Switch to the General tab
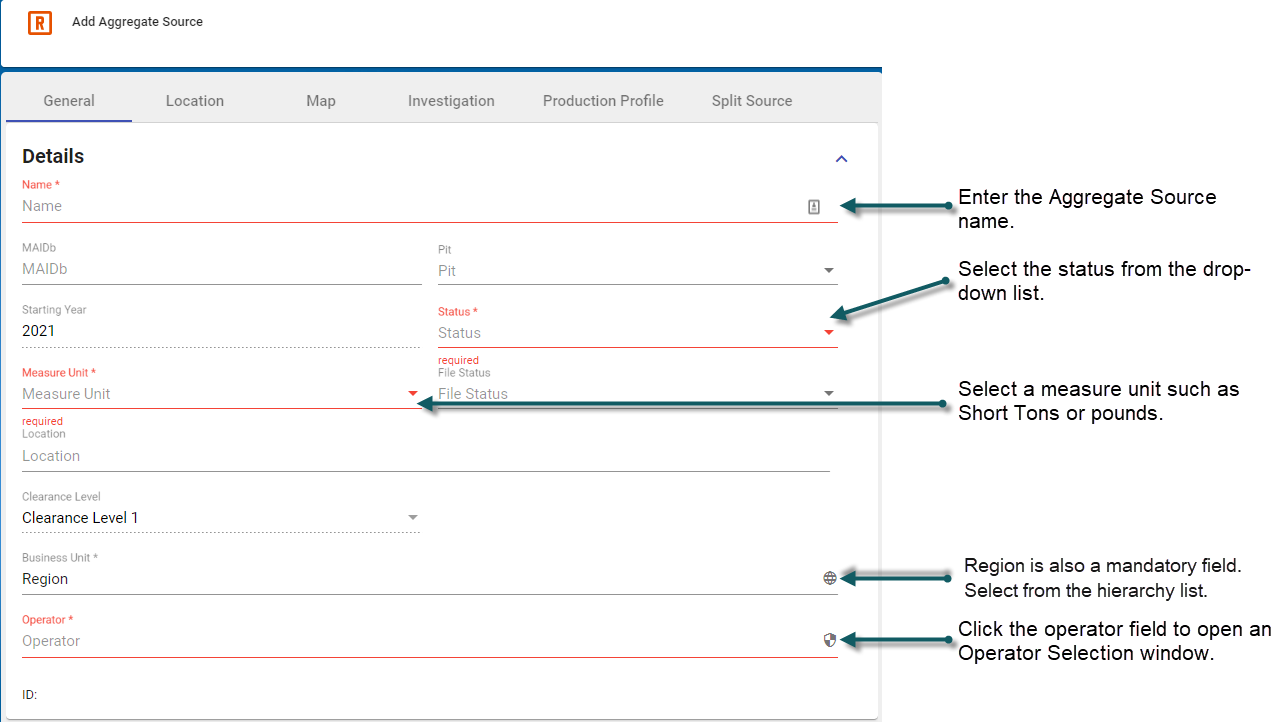The image size is (1279, 722). [69, 101]
